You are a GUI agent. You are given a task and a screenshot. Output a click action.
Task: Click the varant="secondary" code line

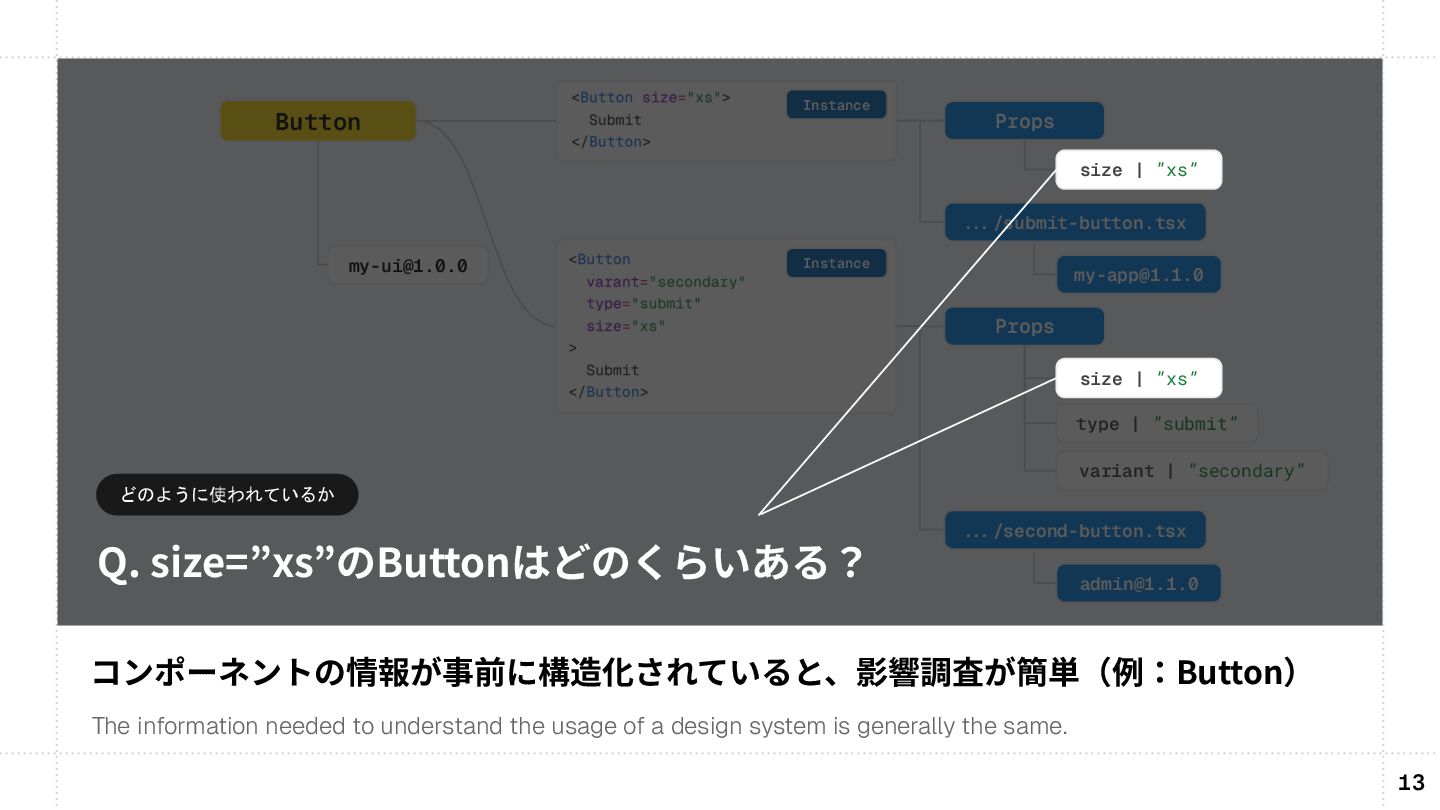666,282
